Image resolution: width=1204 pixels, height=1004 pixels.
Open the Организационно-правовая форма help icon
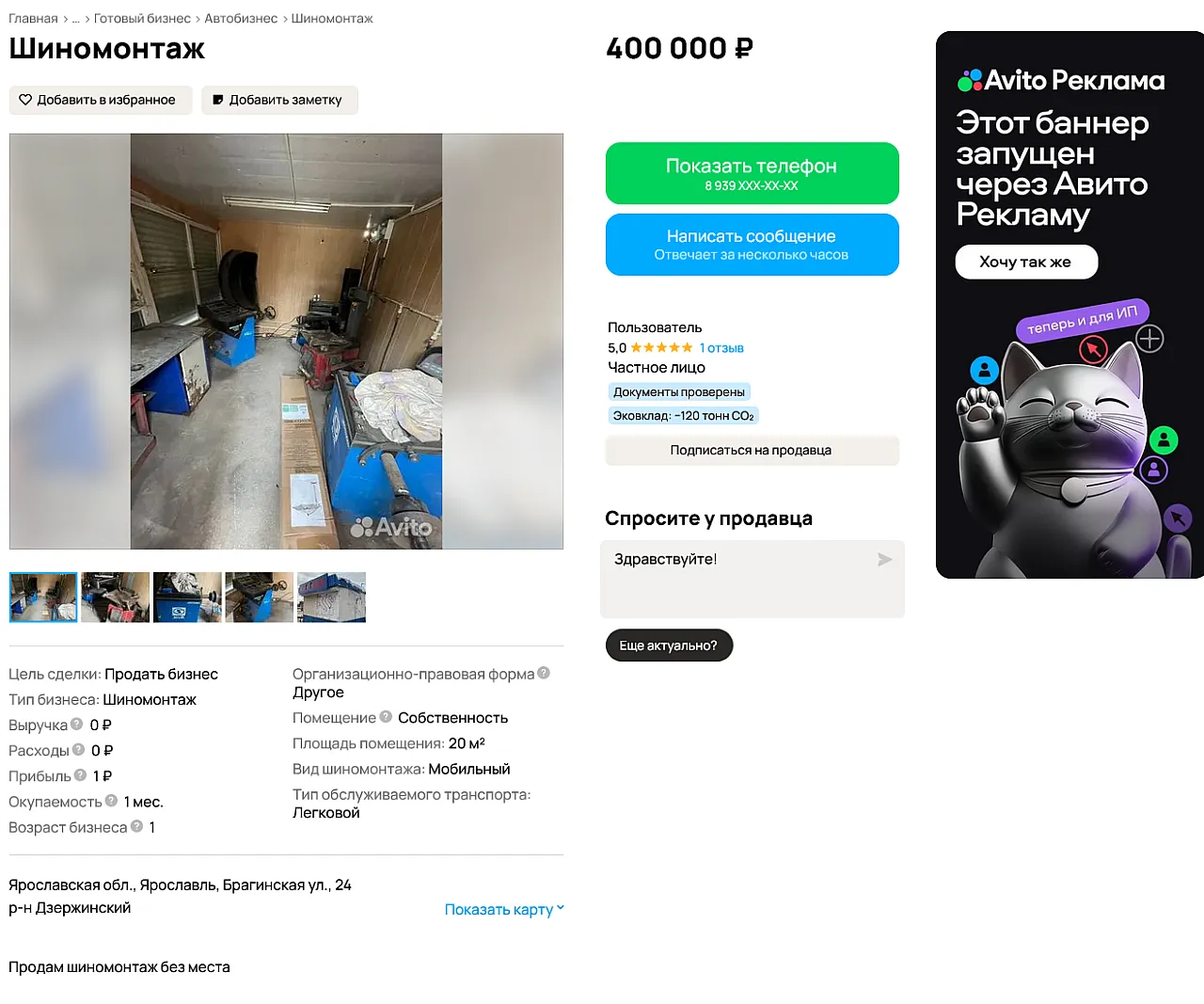[x=544, y=673]
